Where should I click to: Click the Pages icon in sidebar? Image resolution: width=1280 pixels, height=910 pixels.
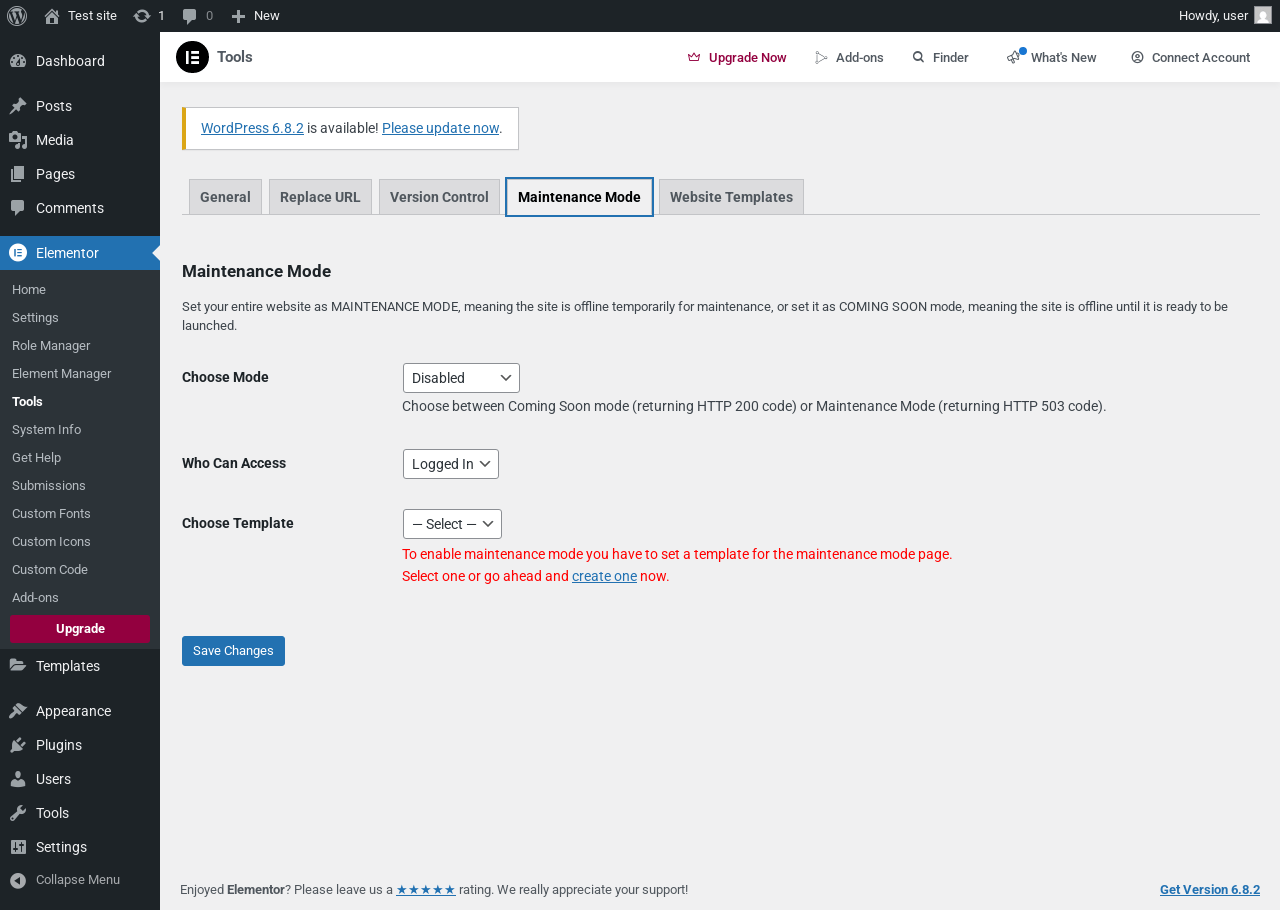tap(18, 174)
